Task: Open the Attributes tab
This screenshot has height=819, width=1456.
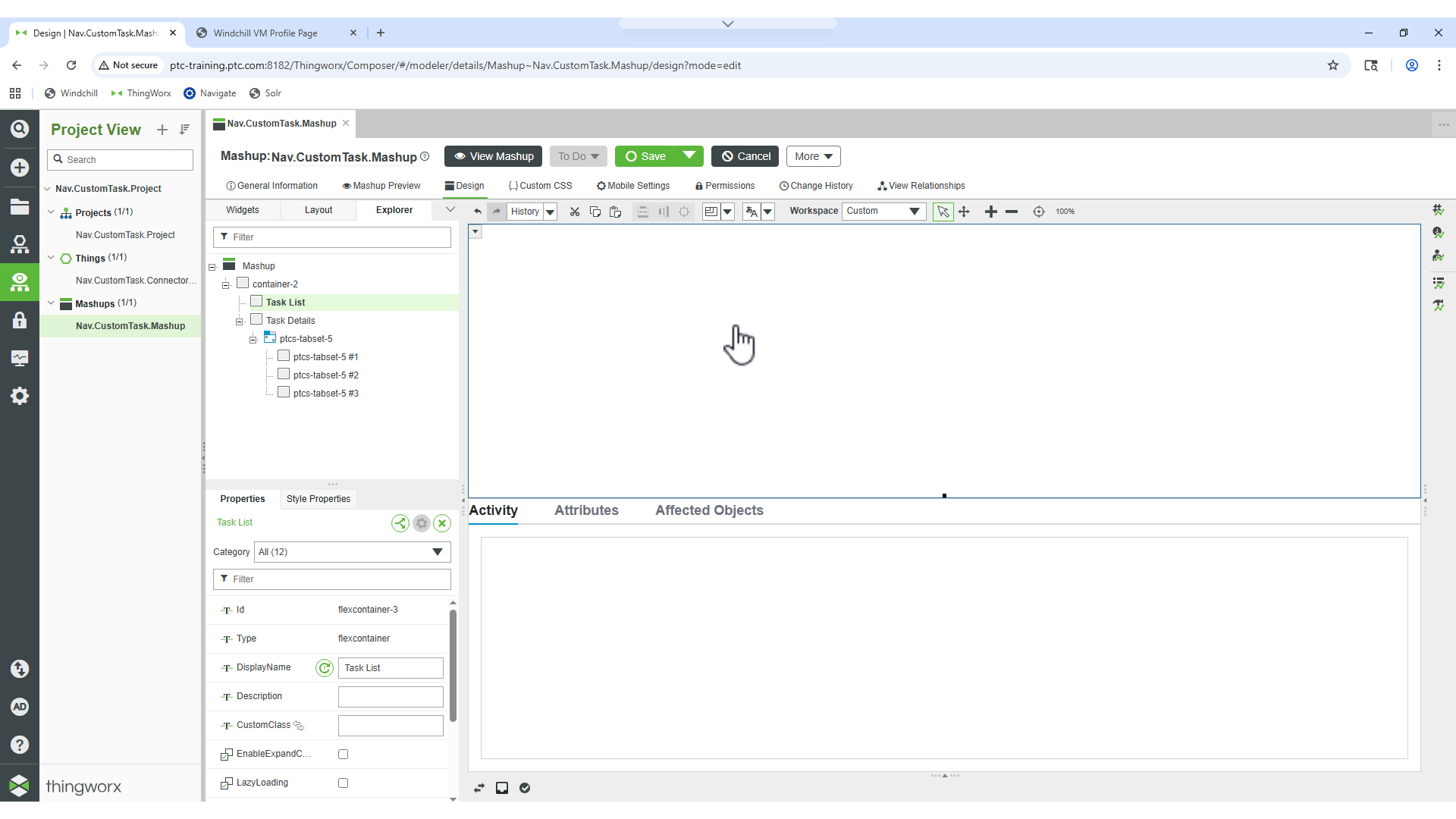Action: click(586, 510)
